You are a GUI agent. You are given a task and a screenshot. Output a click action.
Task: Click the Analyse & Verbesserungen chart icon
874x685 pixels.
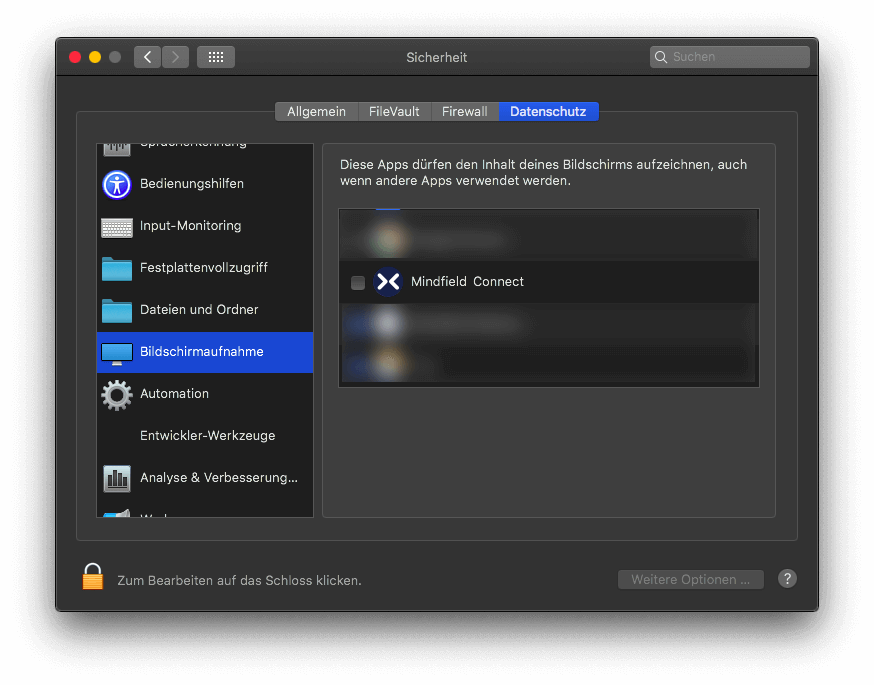click(117, 478)
